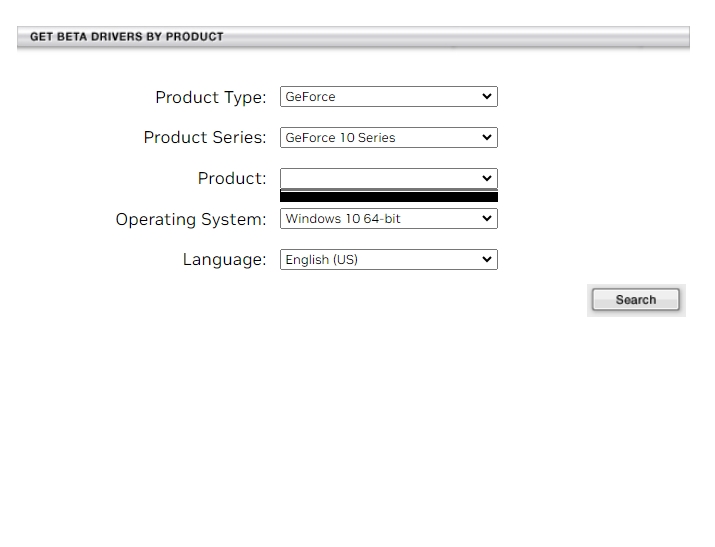
Task: Click the Get Beta Drivers By Product heading
Action: (x=127, y=36)
